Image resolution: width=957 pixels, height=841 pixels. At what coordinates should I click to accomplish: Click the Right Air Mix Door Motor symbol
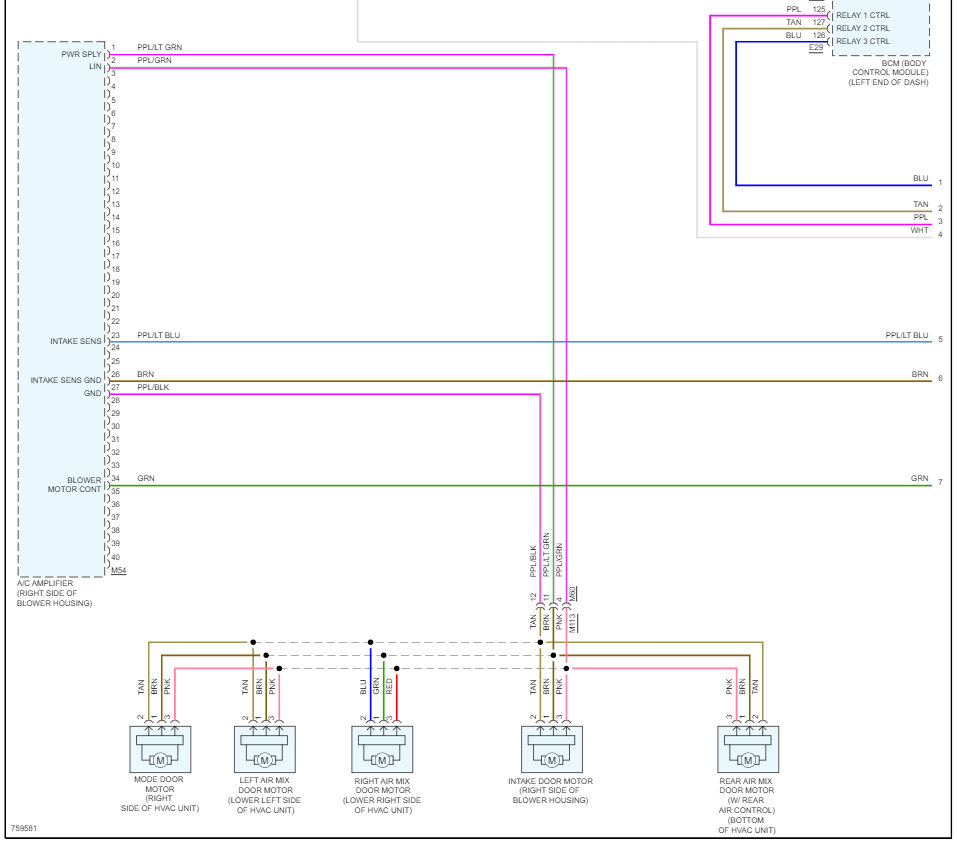[382, 749]
